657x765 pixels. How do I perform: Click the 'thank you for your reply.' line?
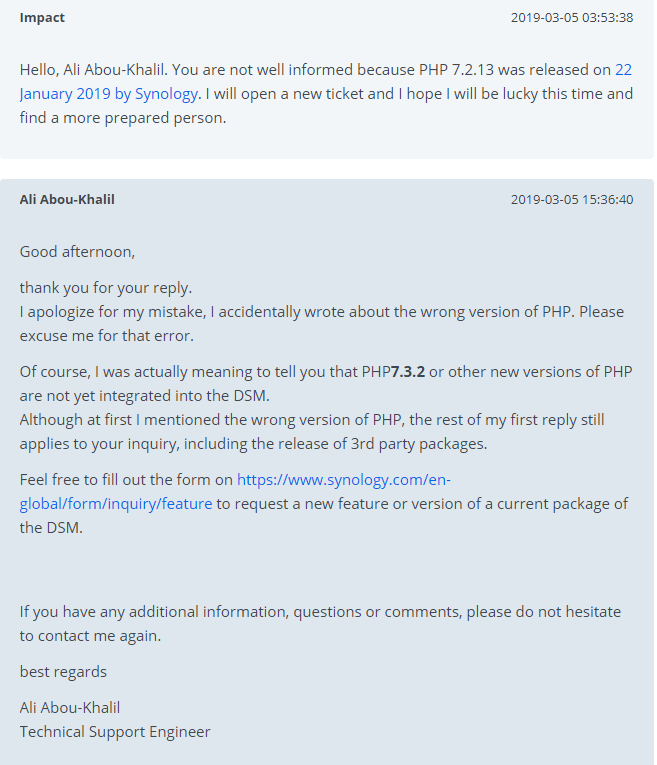(106, 288)
